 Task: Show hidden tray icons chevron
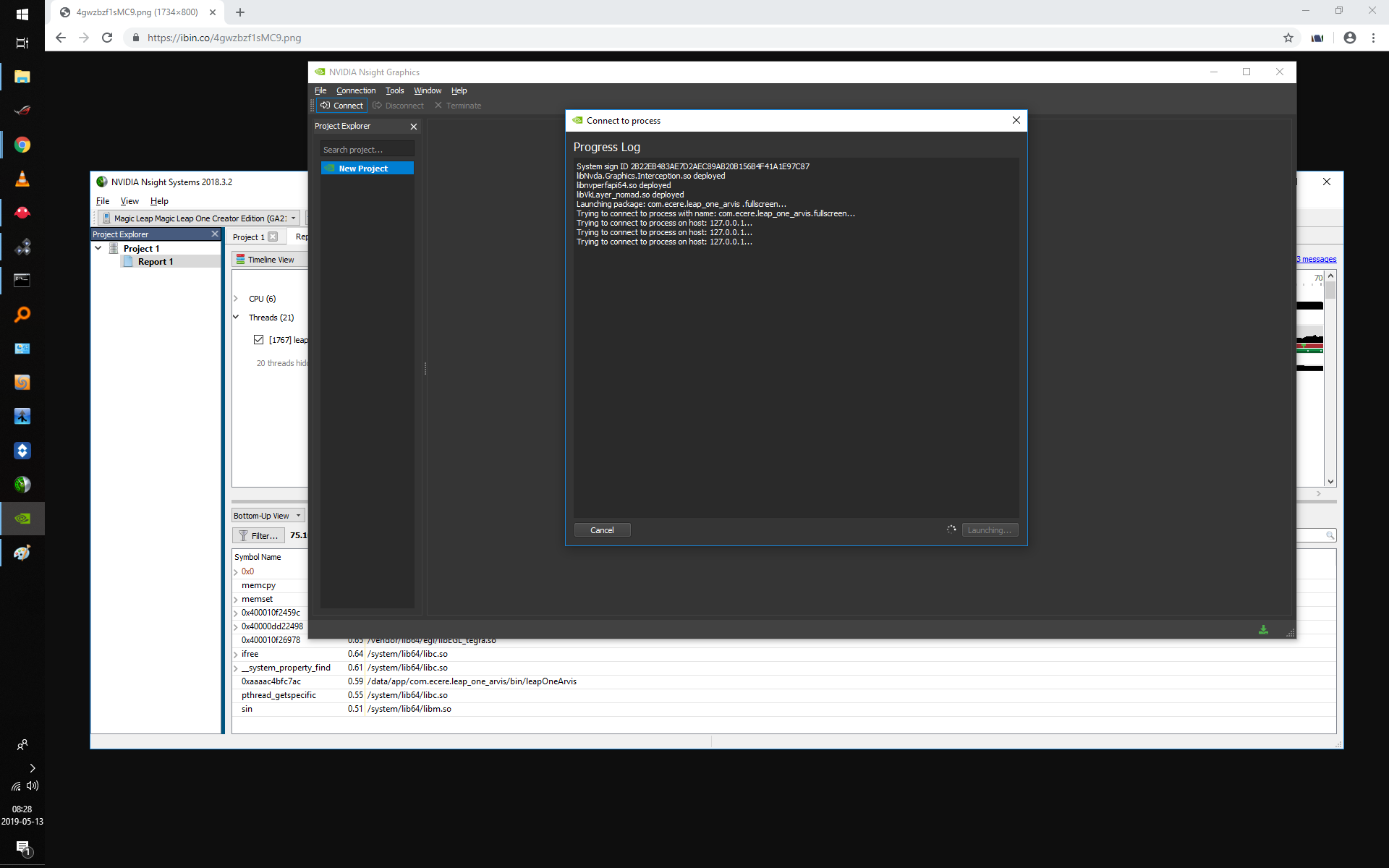[33, 768]
